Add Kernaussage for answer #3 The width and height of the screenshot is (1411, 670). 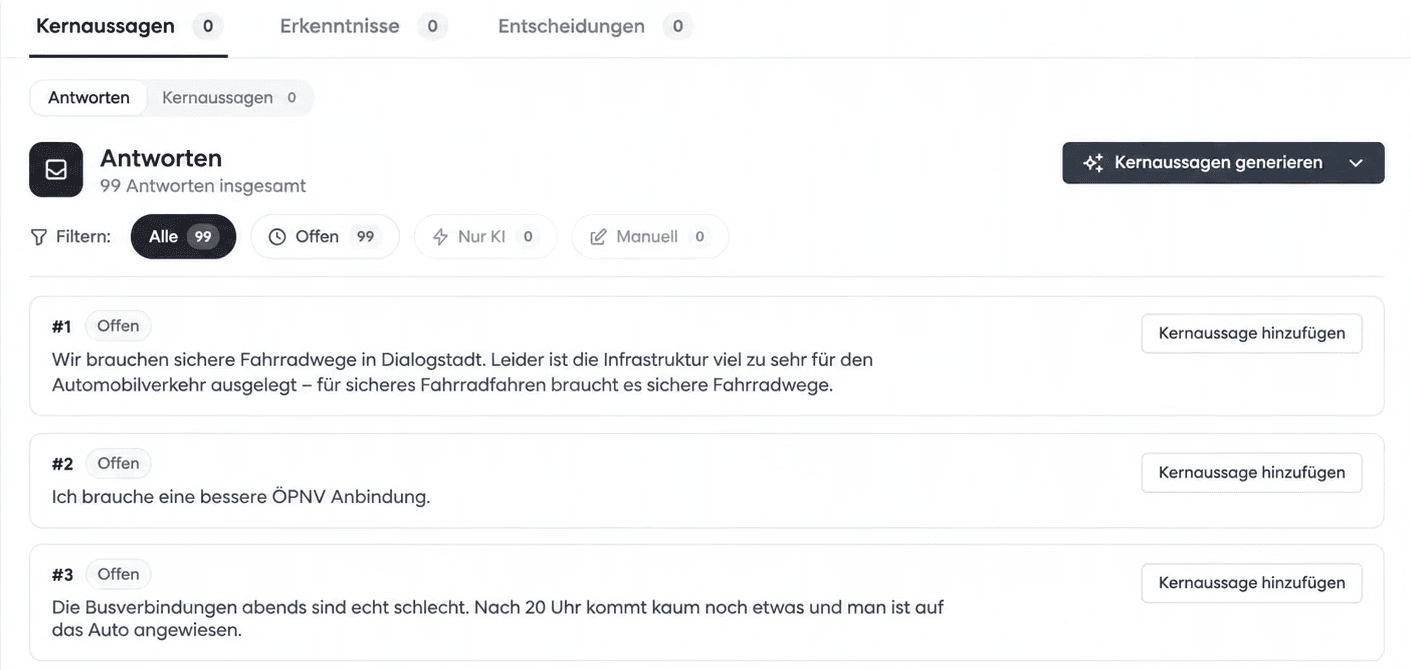(1252, 582)
